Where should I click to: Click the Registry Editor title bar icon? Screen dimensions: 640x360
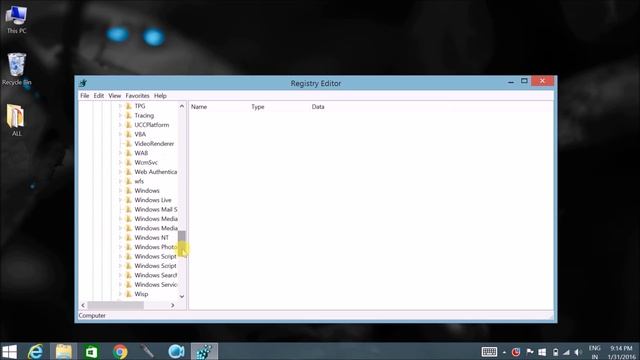83,83
